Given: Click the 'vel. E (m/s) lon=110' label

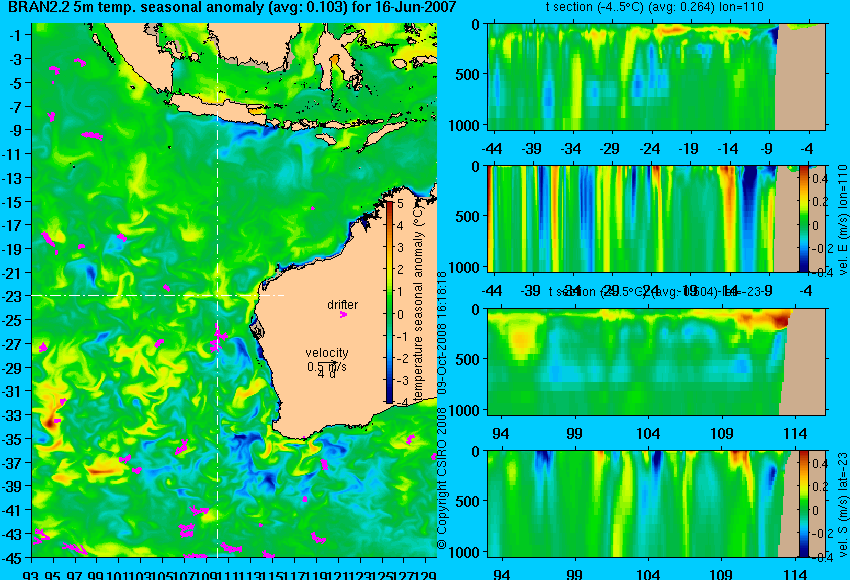Looking at the screenshot, I should click(842, 220).
